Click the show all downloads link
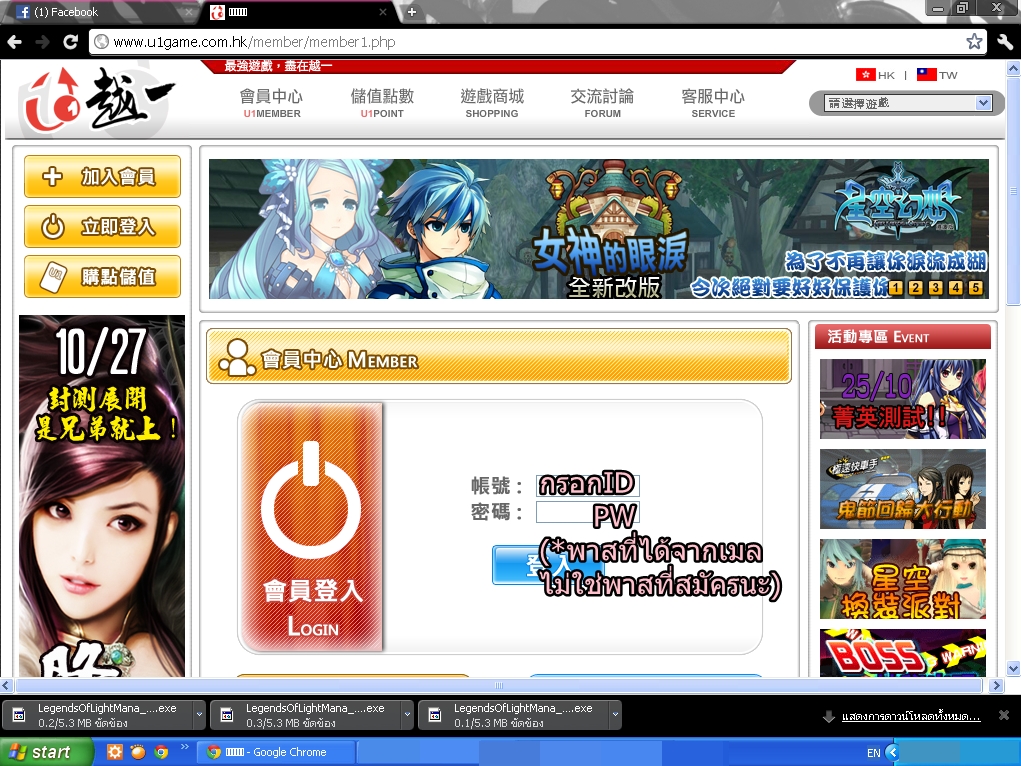The height and width of the screenshot is (766, 1021). [911, 716]
